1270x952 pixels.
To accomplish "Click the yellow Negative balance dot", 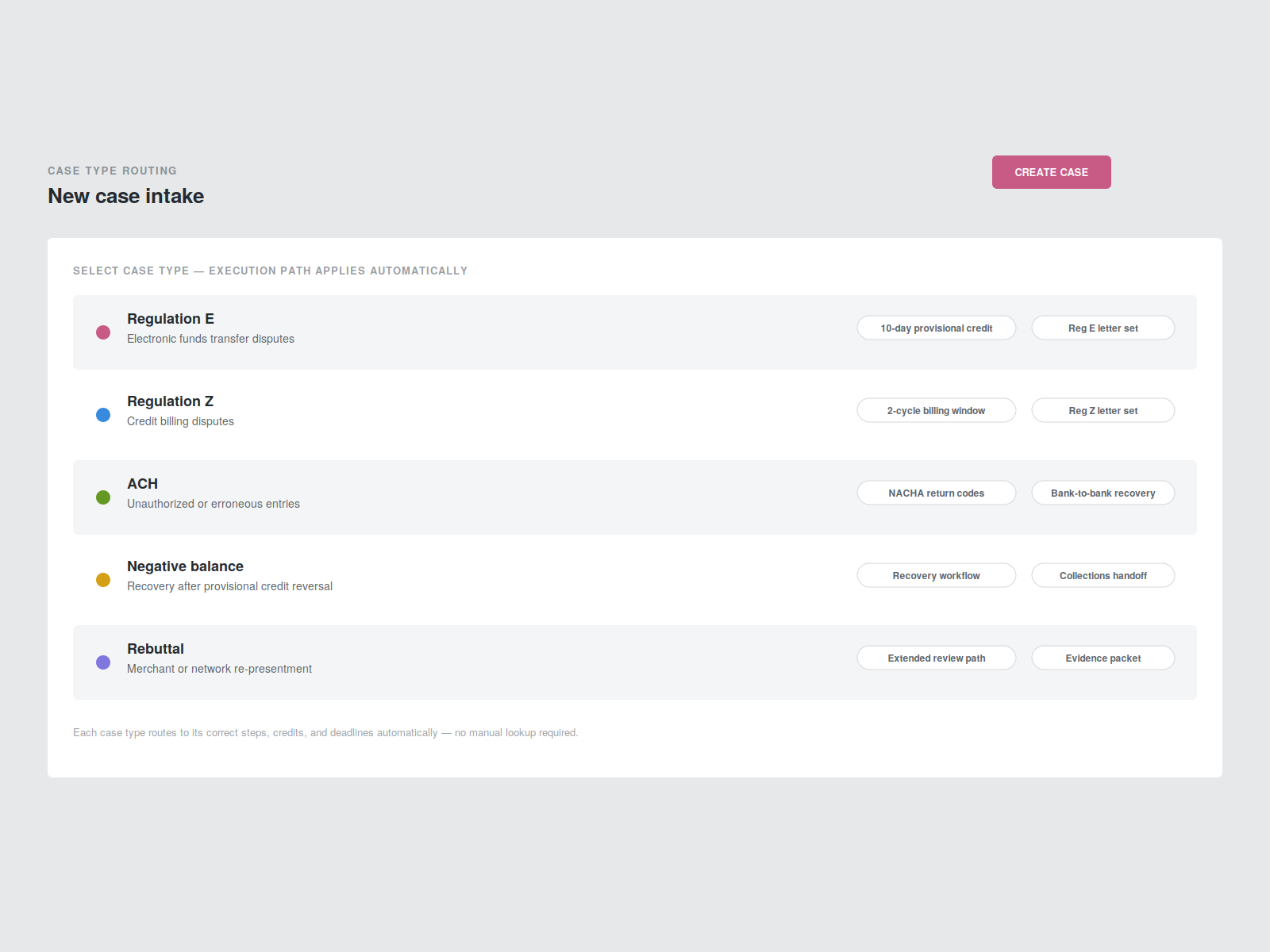I will point(103,580).
